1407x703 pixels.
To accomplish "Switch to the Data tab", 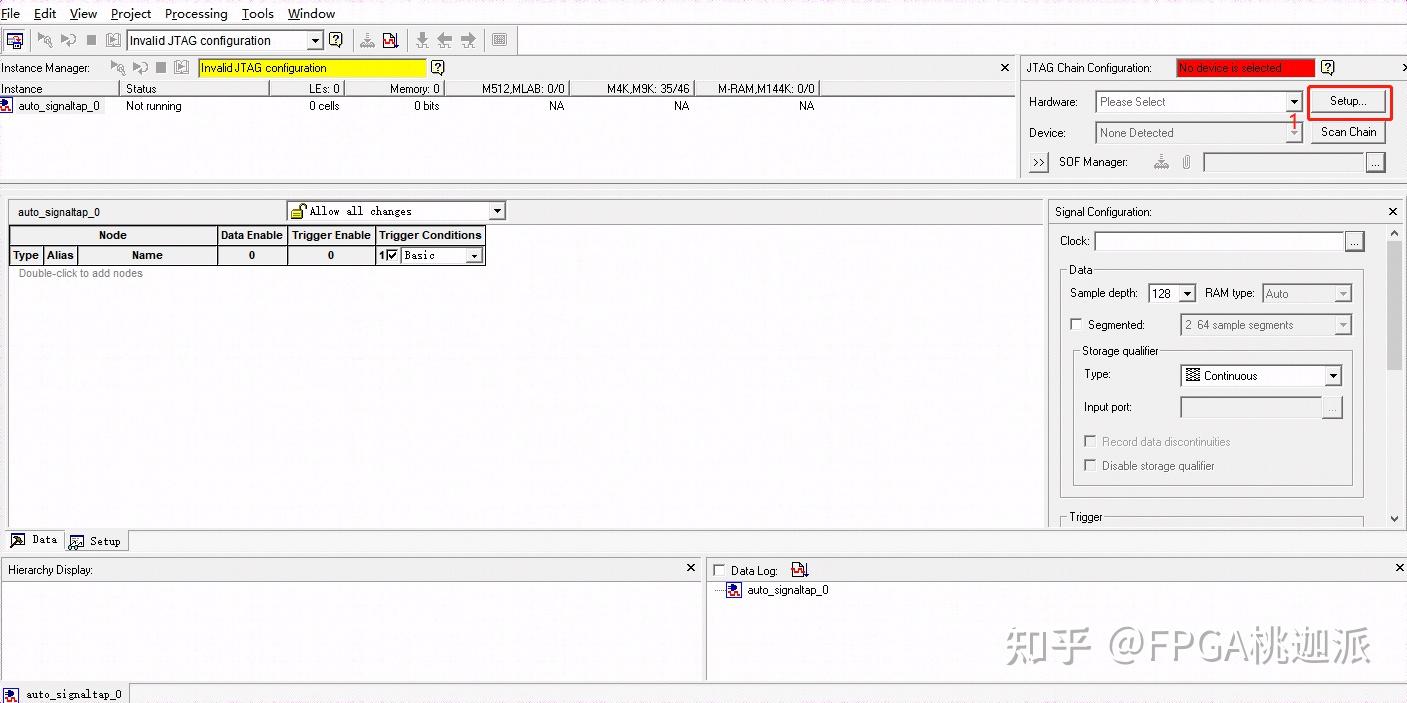I will click(x=34, y=540).
